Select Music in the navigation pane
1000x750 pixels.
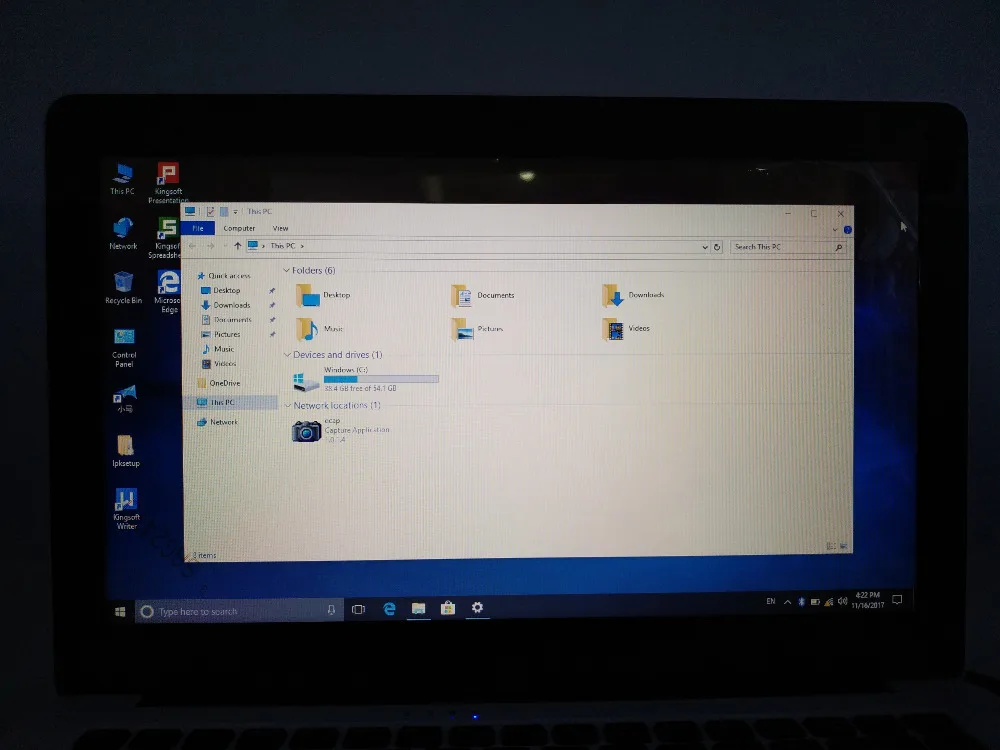[218, 349]
